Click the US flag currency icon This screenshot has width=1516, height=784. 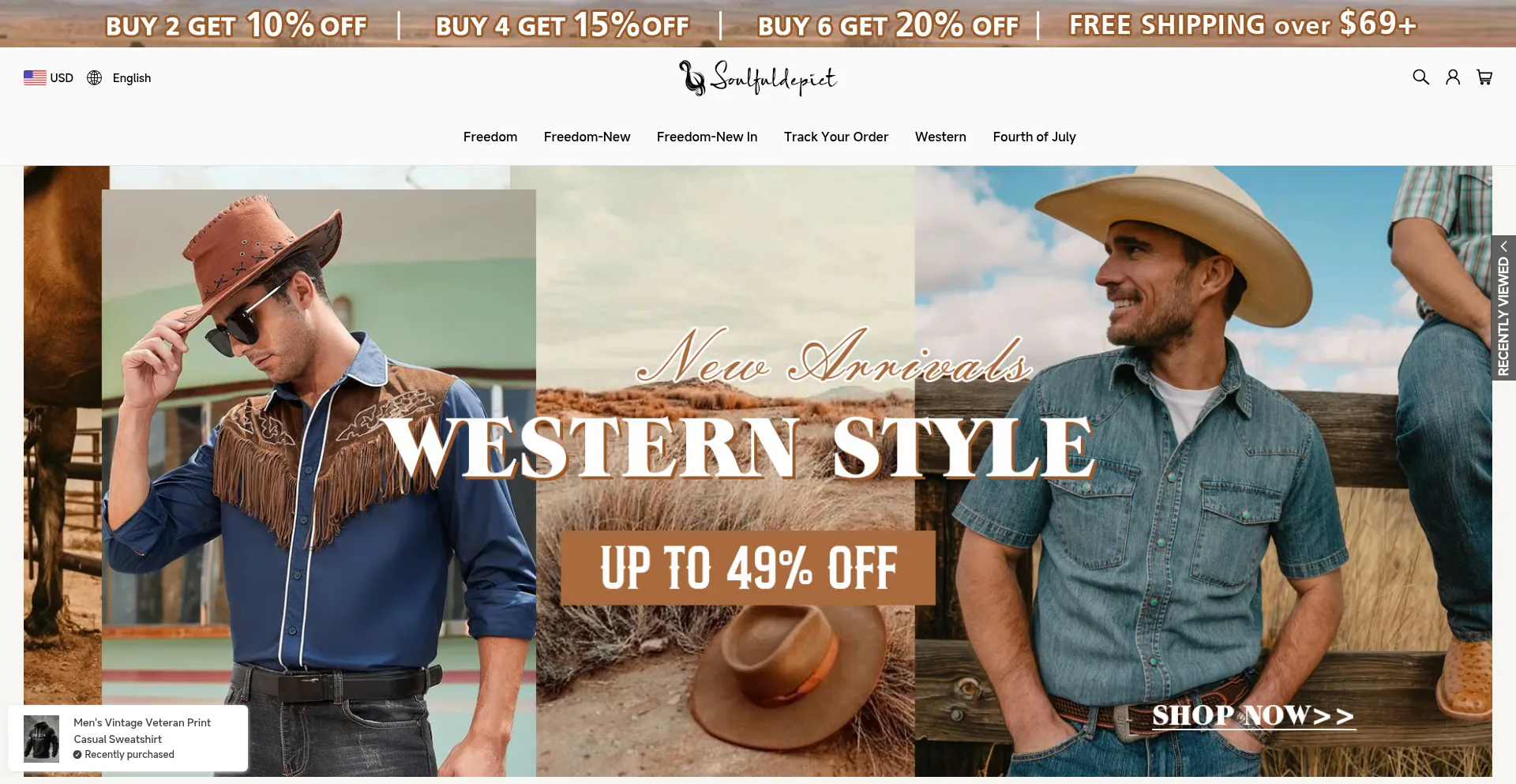pos(35,77)
